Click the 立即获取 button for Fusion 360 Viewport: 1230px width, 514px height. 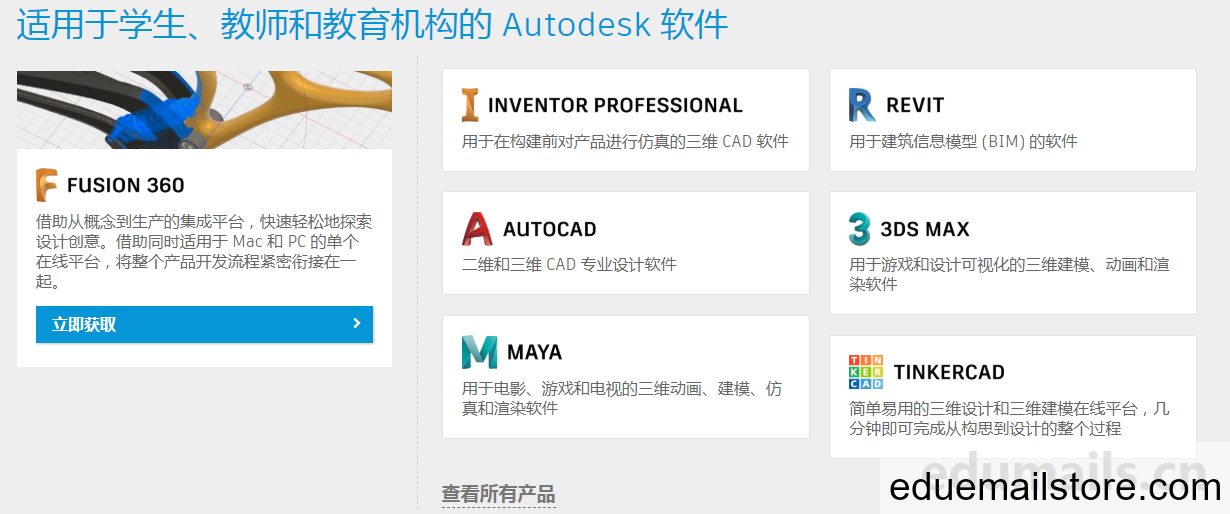(x=204, y=324)
